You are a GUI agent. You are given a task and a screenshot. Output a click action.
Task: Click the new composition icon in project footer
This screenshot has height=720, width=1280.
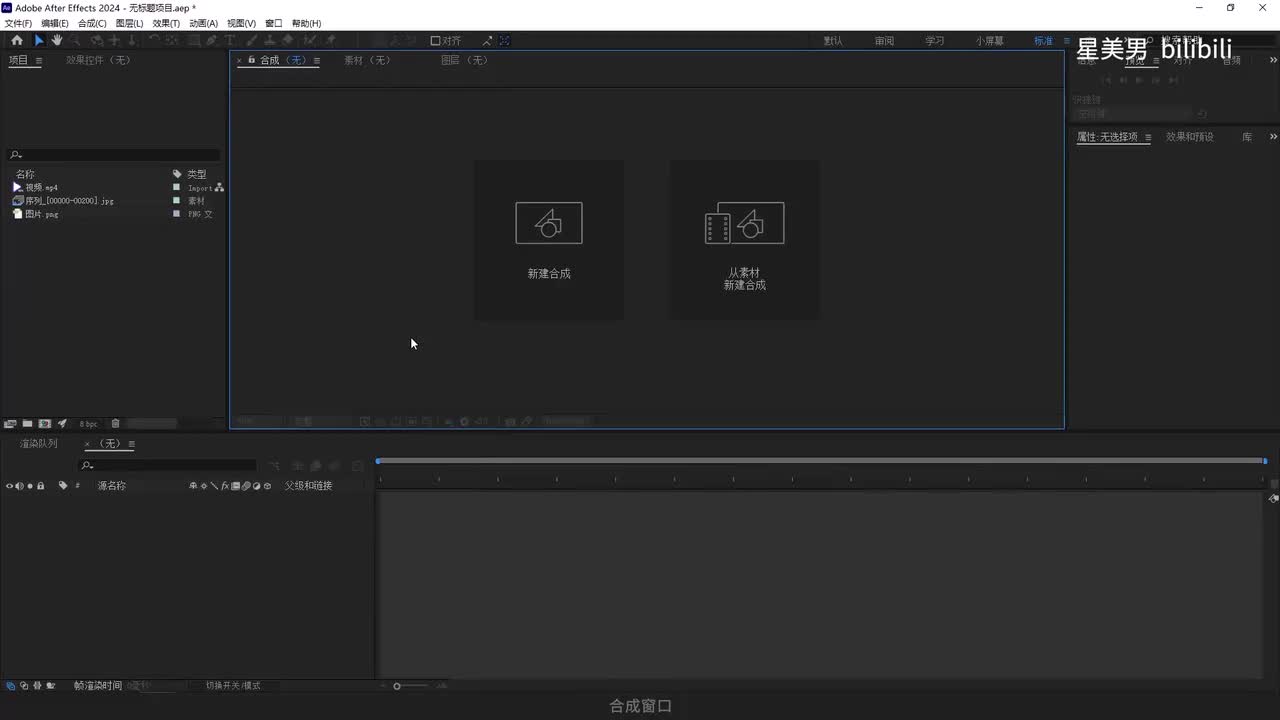point(45,424)
